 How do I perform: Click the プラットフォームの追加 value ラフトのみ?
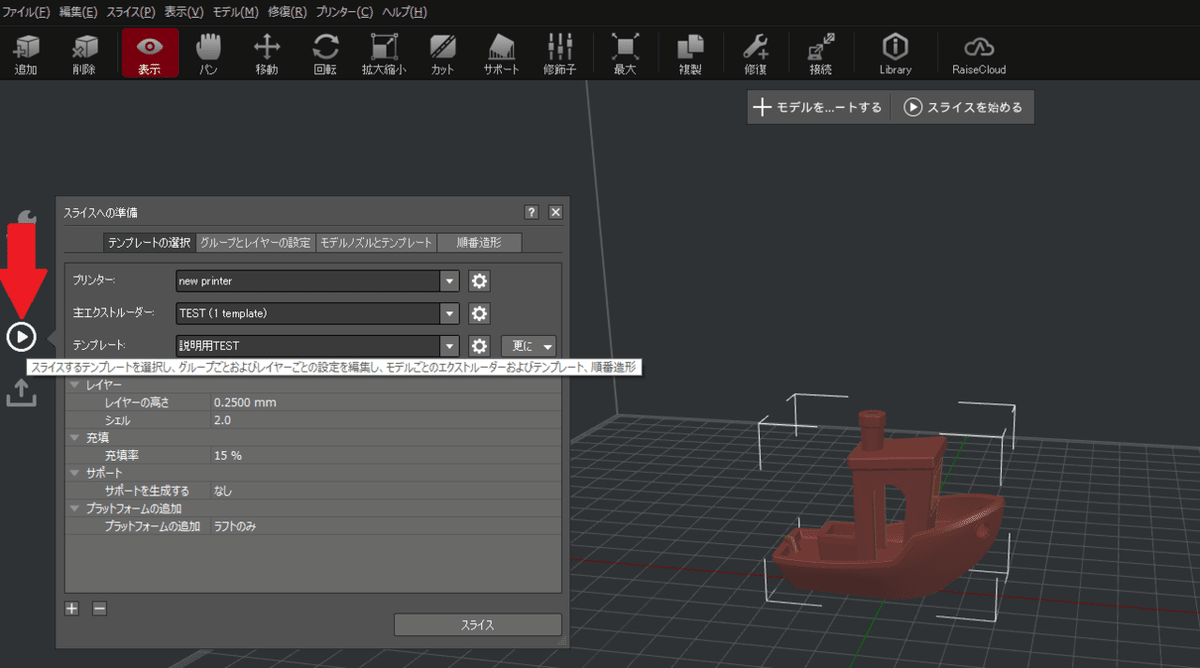point(235,526)
